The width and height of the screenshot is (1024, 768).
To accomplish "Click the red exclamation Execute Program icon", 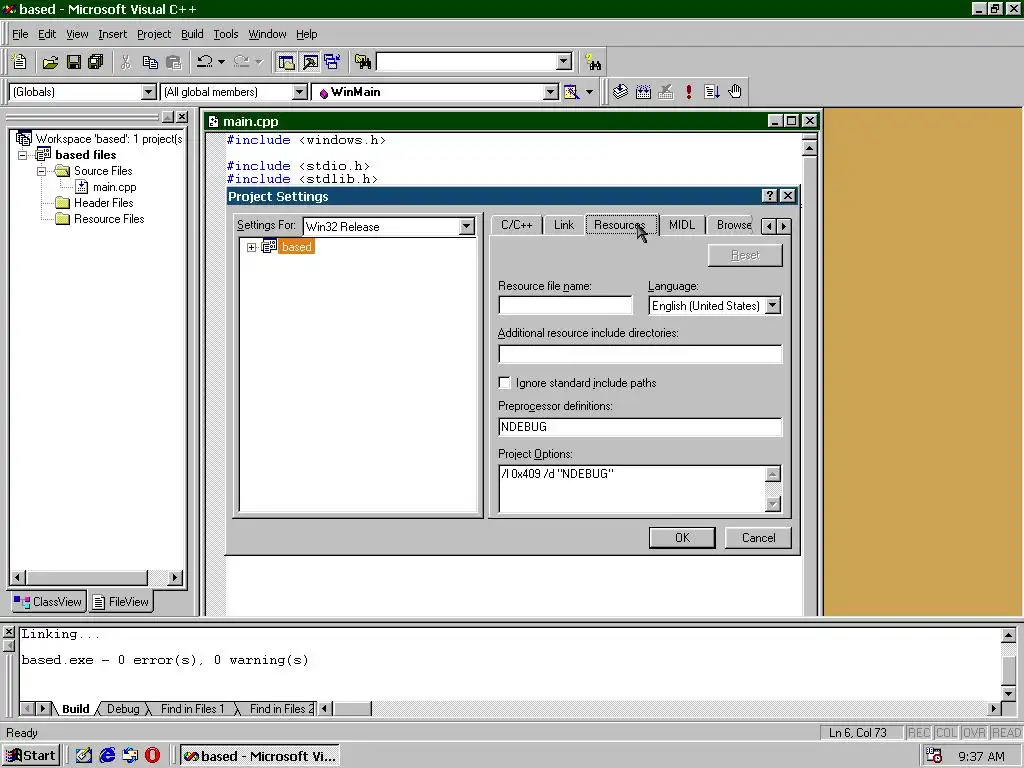I will click(x=688, y=92).
